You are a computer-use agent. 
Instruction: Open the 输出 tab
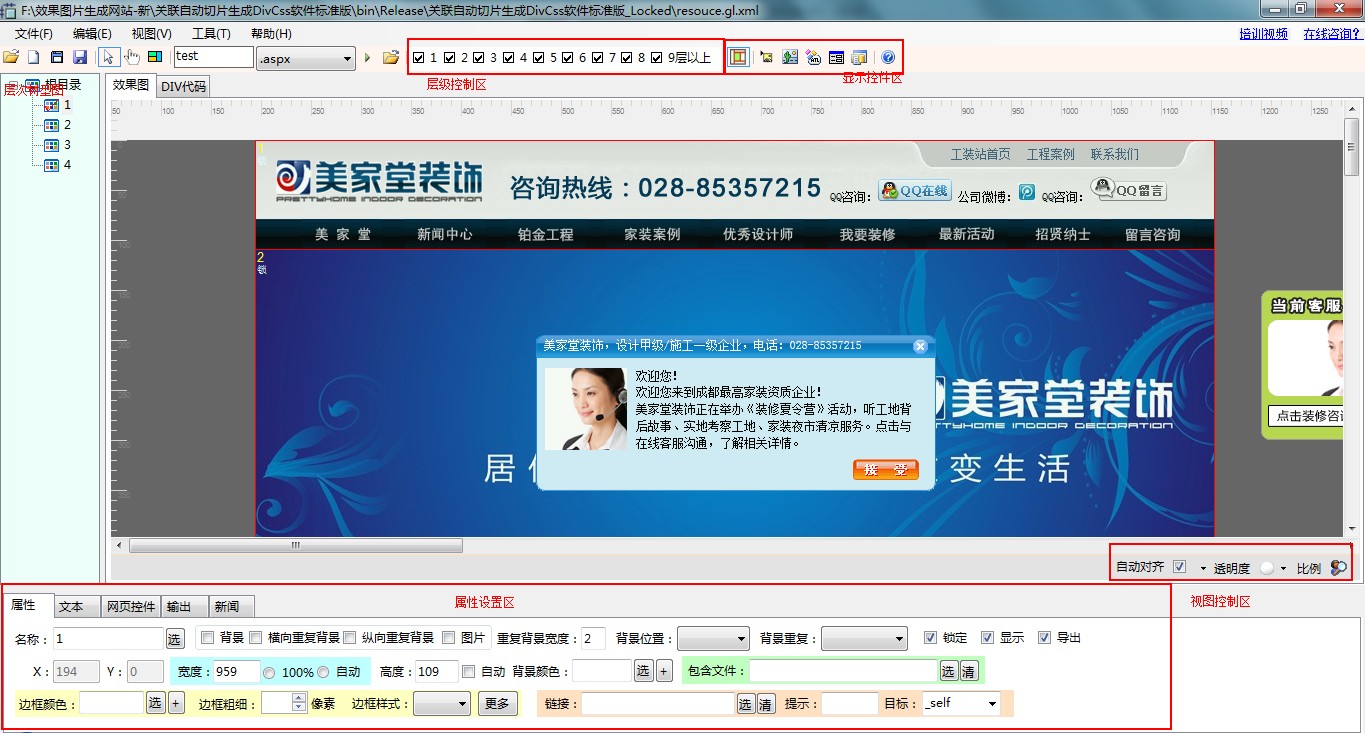click(x=185, y=606)
